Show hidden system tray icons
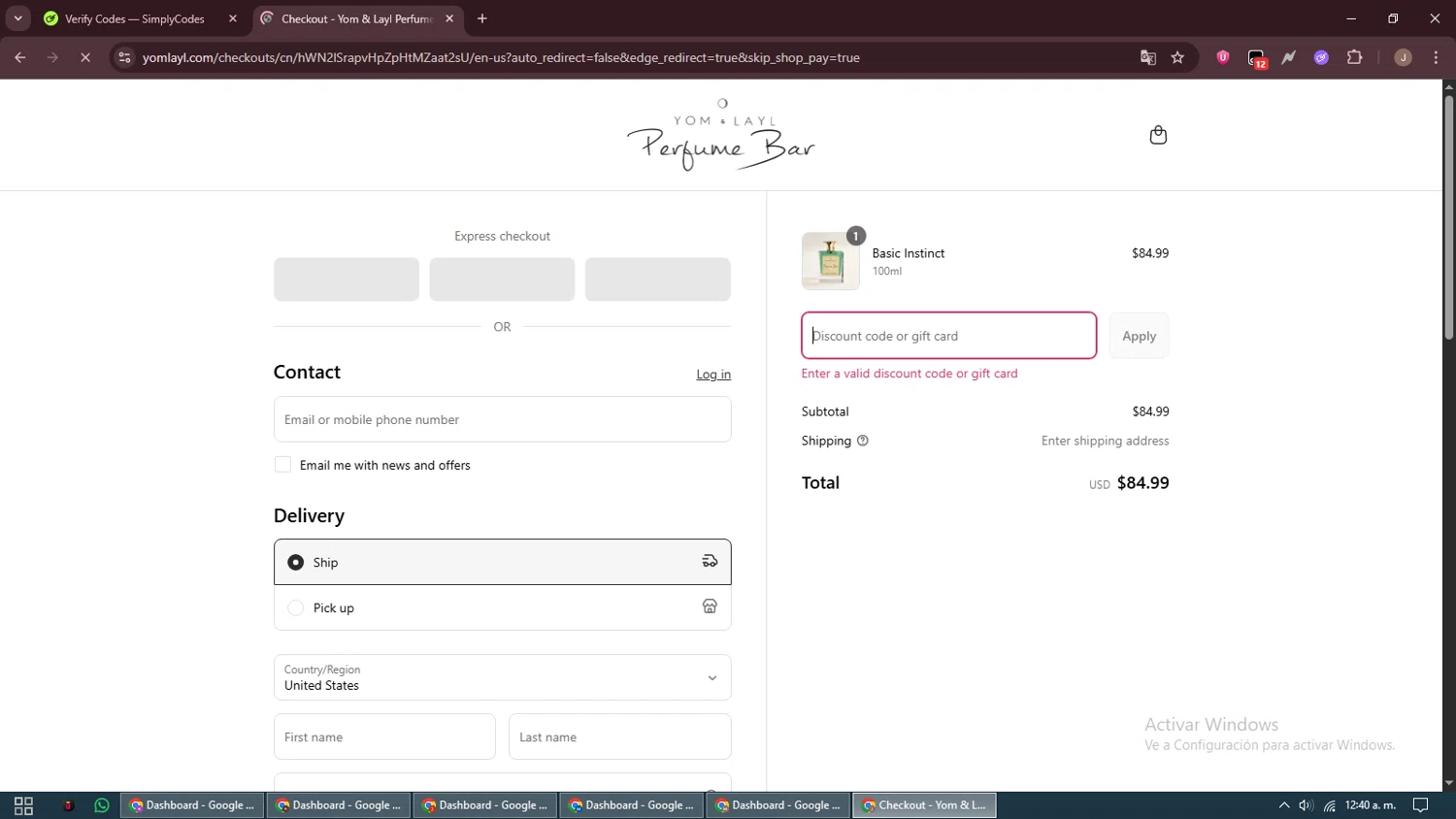 [1283, 805]
